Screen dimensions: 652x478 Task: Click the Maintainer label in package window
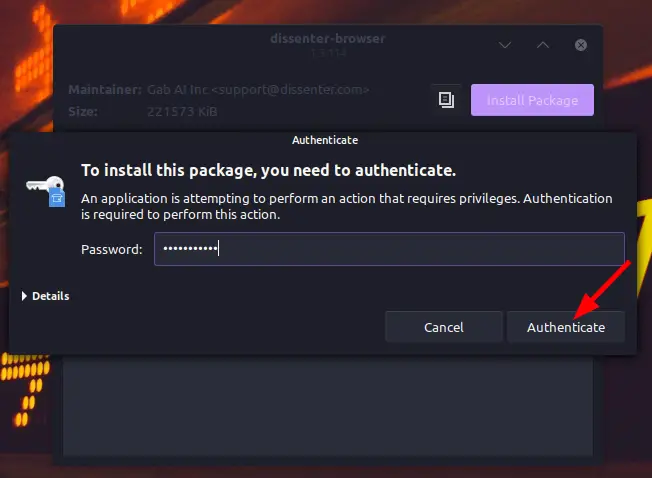[x=105, y=89]
